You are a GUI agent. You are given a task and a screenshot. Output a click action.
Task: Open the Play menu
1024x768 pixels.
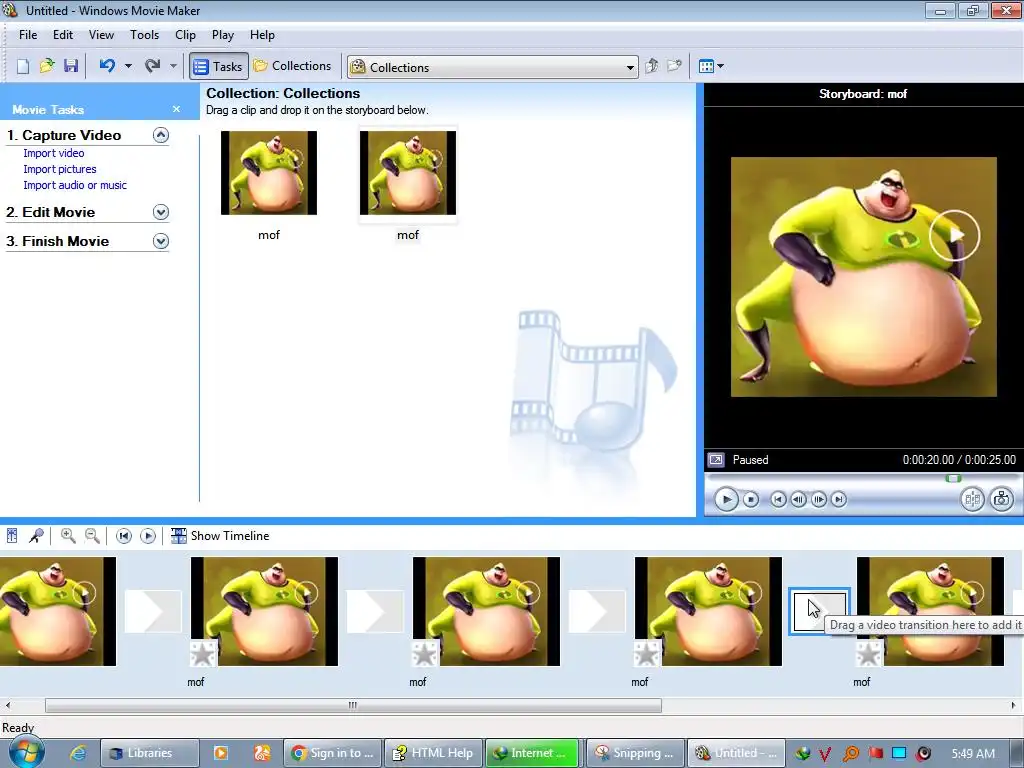pos(223,35)
